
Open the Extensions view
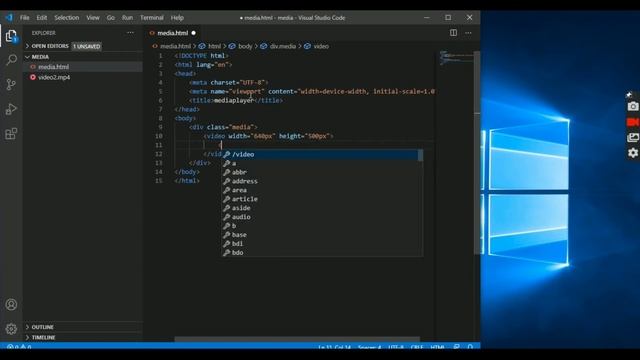[x=11, y=133]
